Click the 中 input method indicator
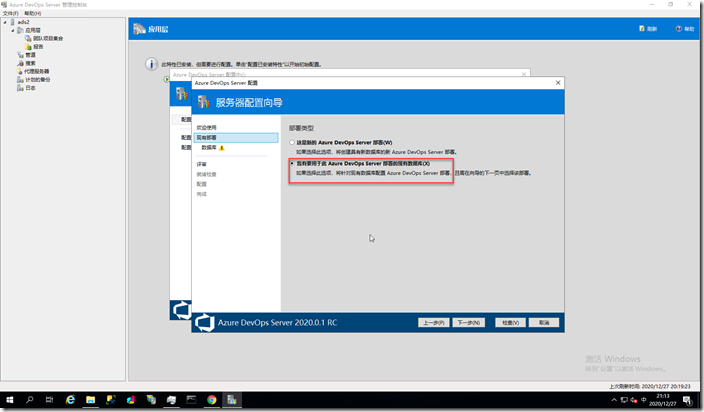The height and width of the screenshot is (412, 704). click(x=644, y=400)
